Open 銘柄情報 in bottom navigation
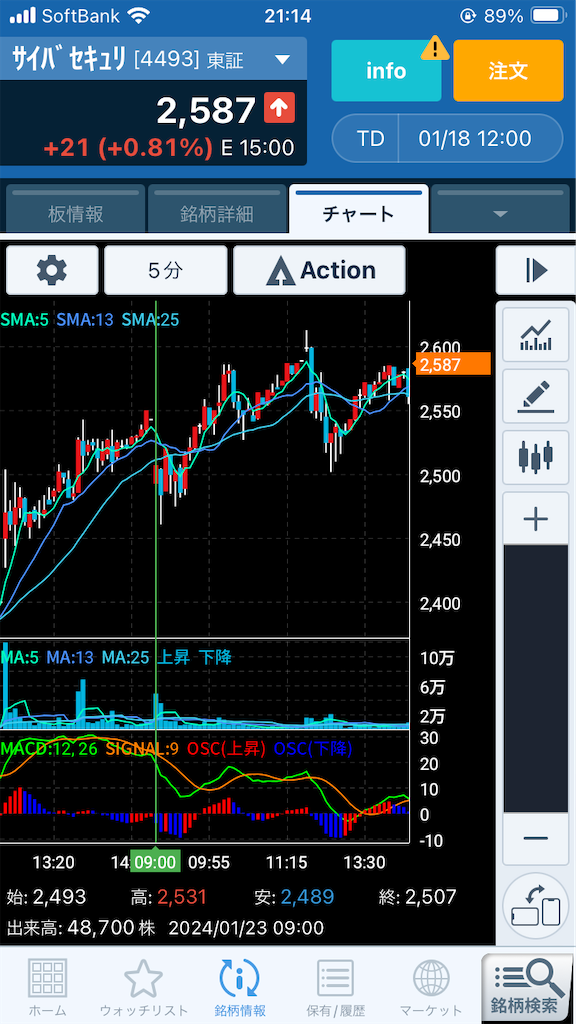This screenshot has height=1024, width=576. coord(240,987)
